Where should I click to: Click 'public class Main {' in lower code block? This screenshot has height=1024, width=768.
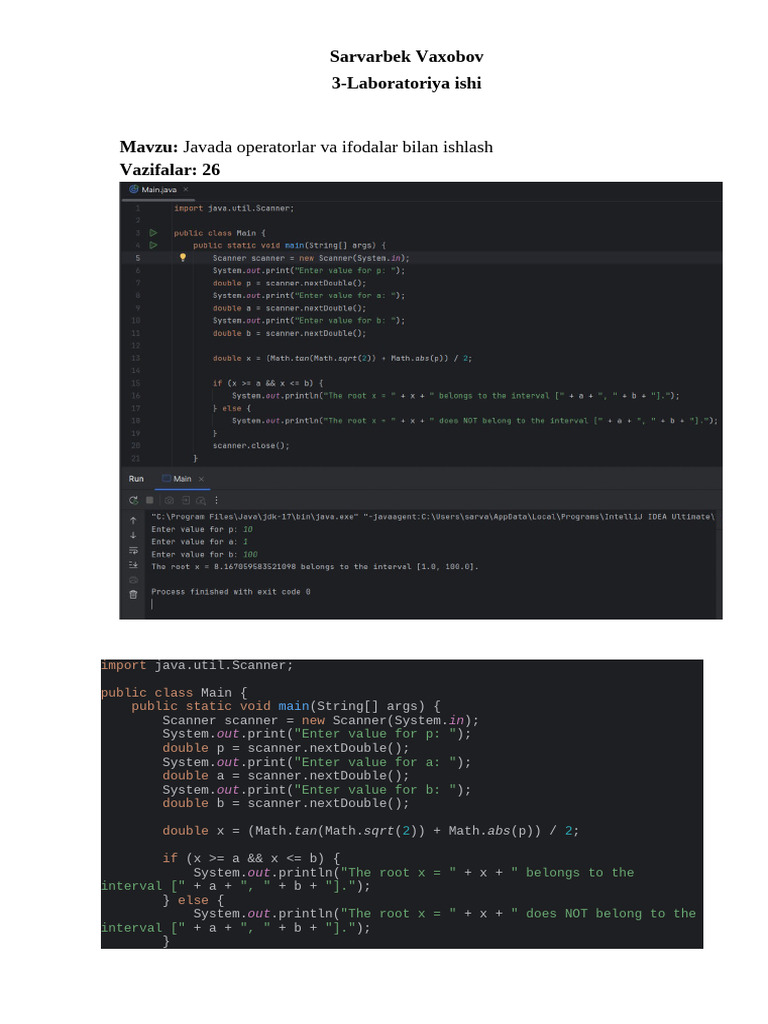tap(174, 692)
